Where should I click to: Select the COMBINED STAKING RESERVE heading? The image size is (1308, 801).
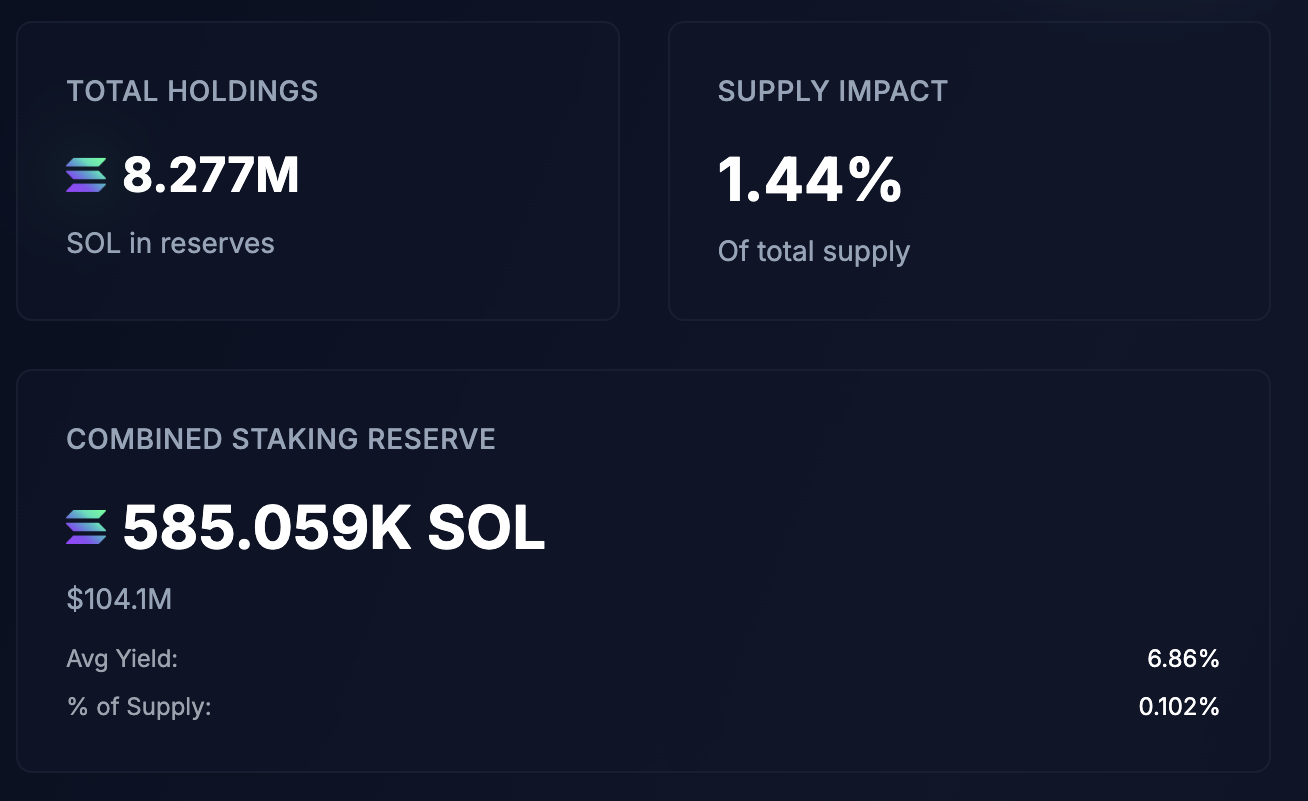pos(281,439)
